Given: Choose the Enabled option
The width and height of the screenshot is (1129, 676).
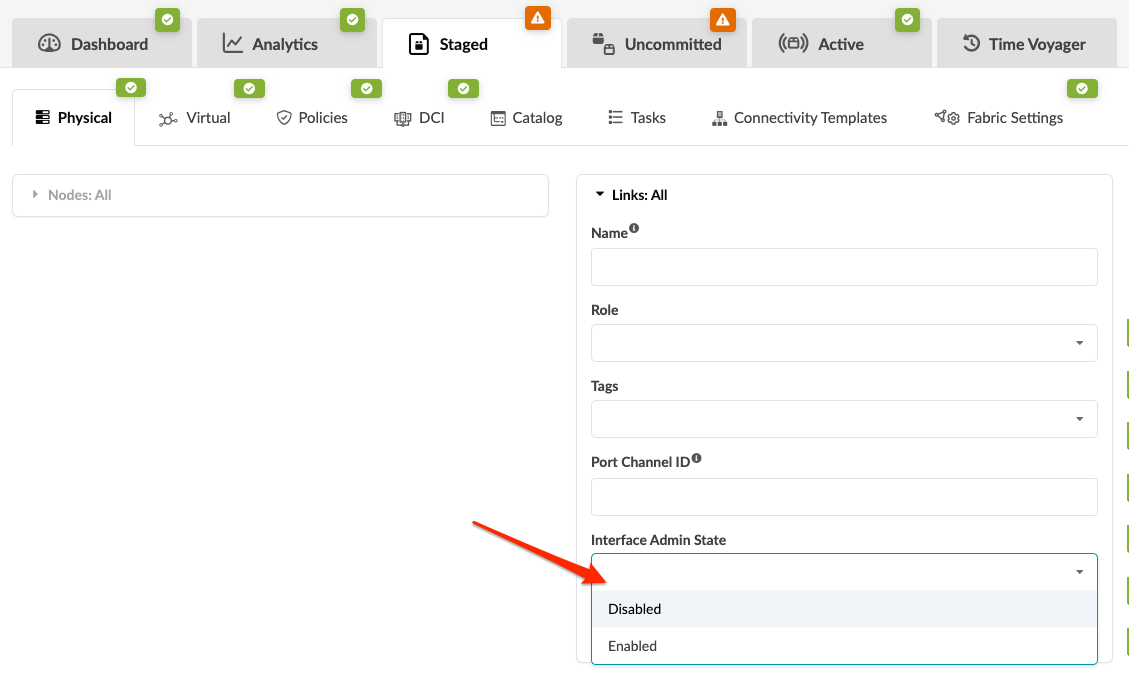Looking at the screenshot, I should (633, 646).
